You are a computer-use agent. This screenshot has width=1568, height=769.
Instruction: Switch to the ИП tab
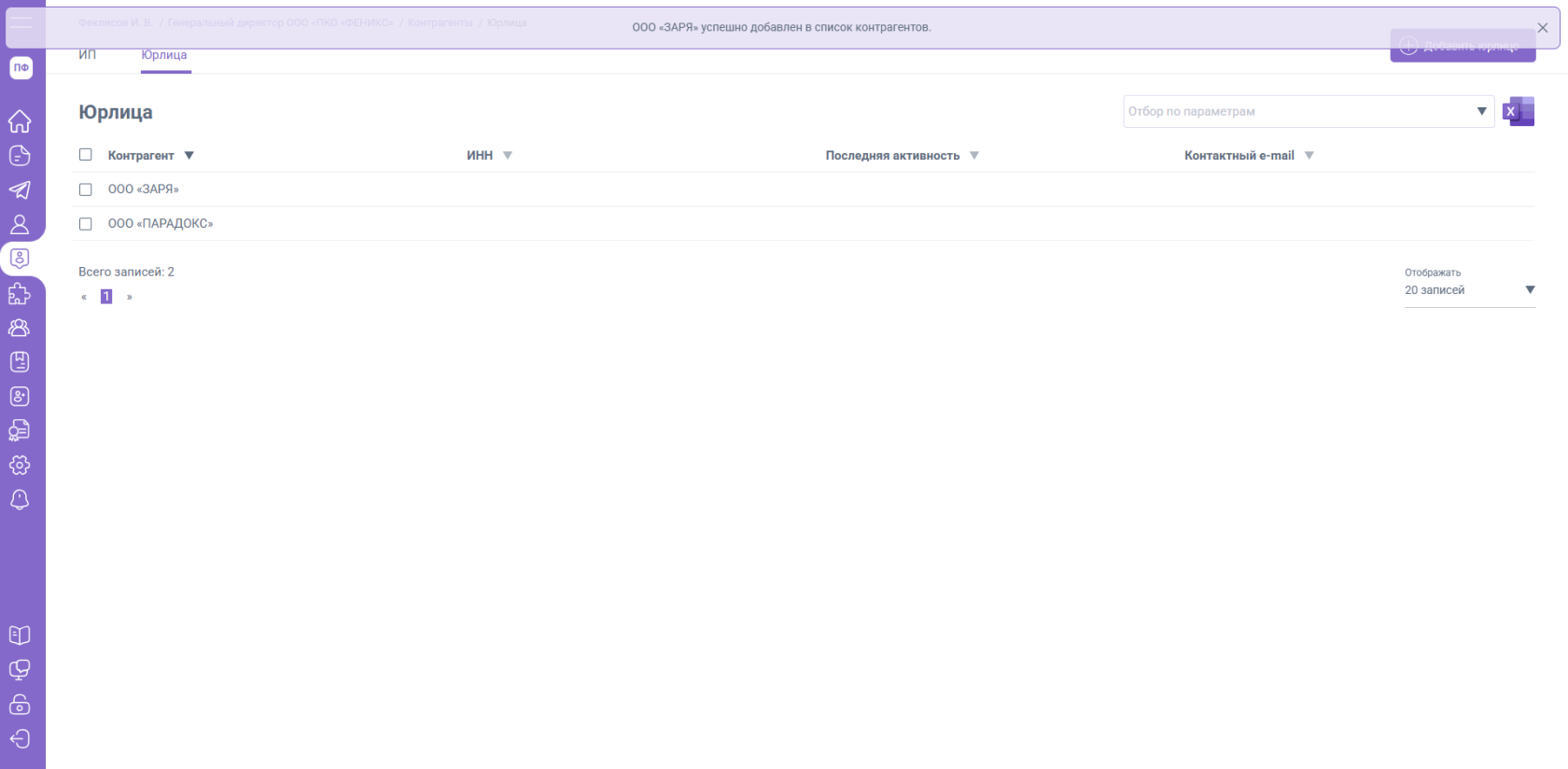coord(88,55)
